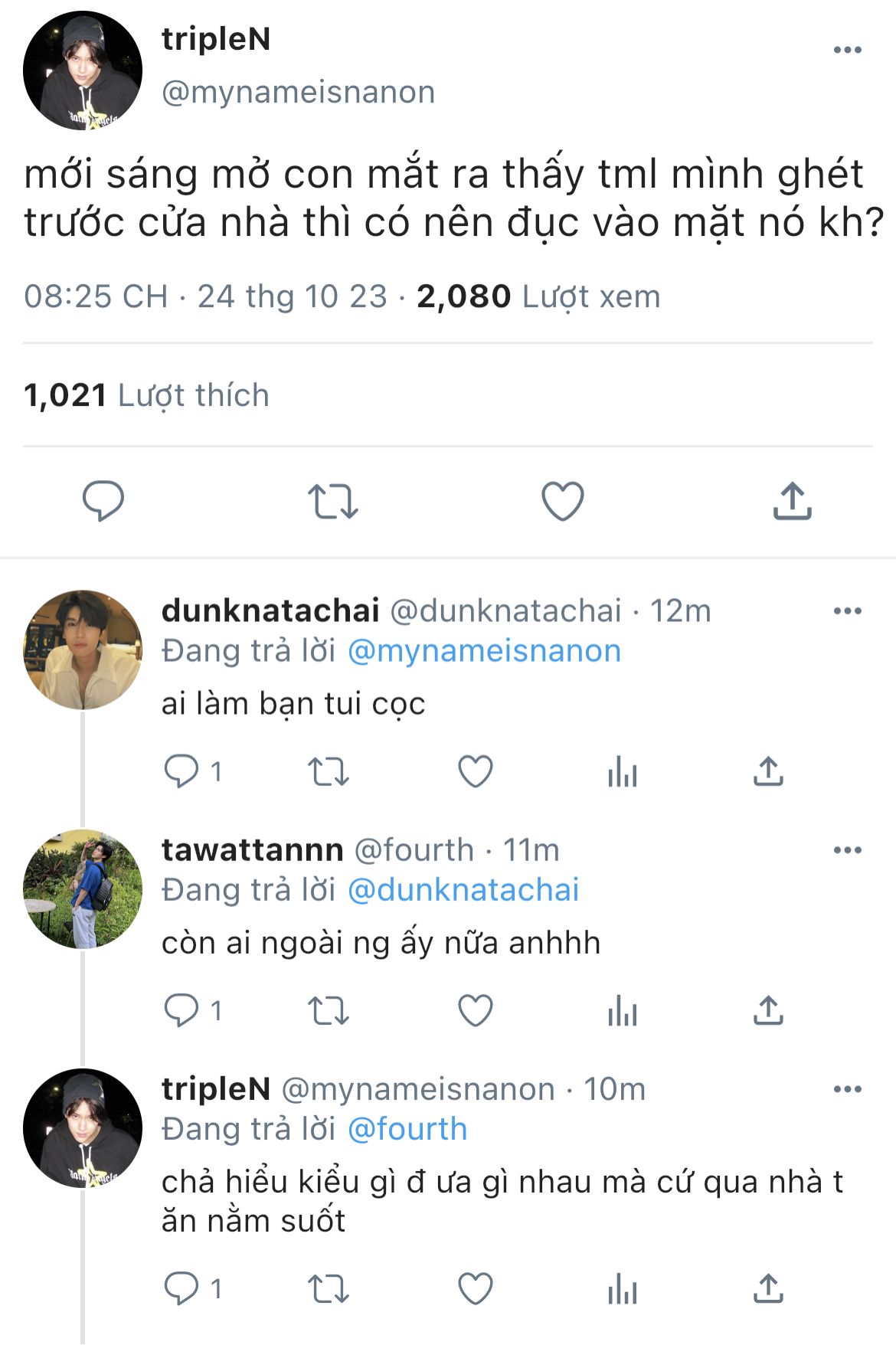Open more options for main tweet
896x1345 pixels.
(x=847, y=51)
